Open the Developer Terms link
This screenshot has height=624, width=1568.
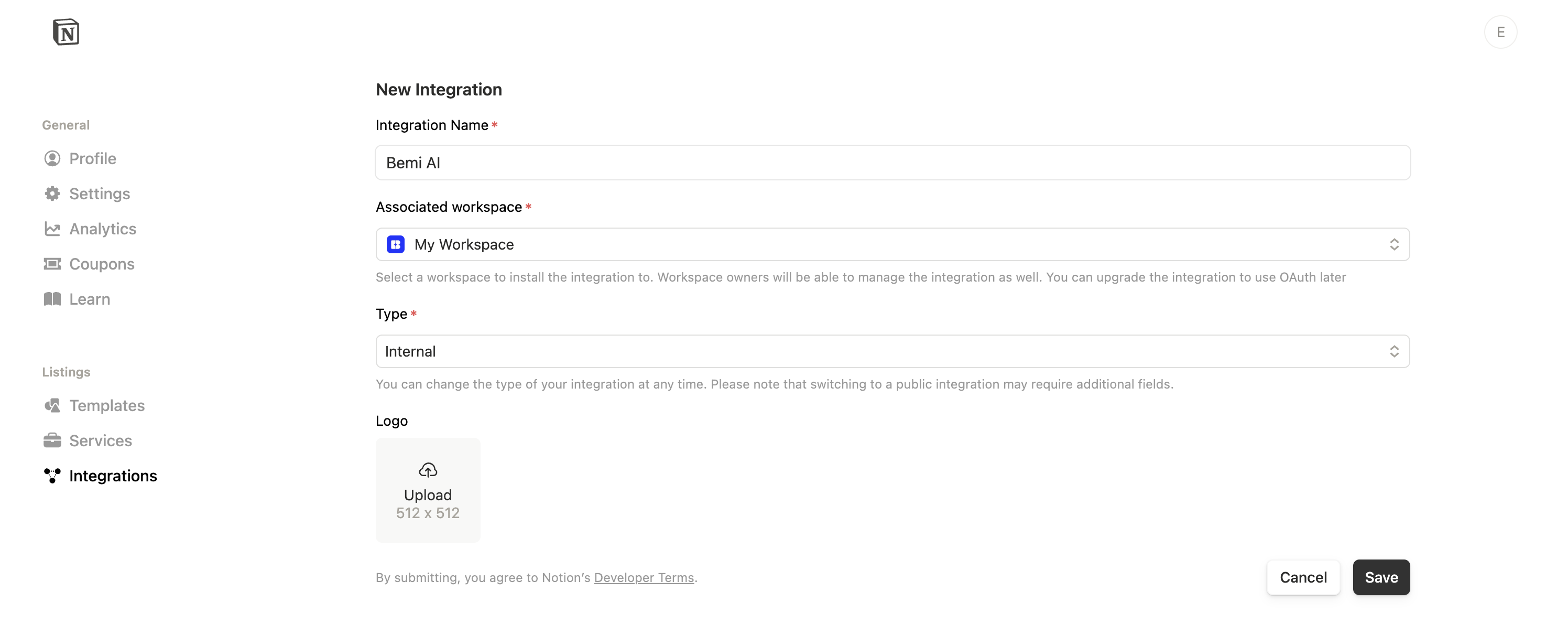tap(644, 577)
